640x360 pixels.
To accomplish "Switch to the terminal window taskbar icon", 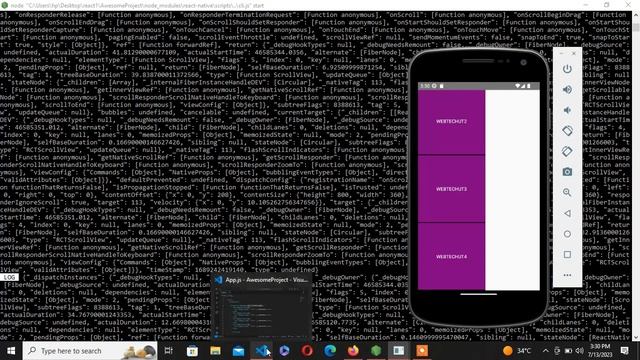I will 399,351.
